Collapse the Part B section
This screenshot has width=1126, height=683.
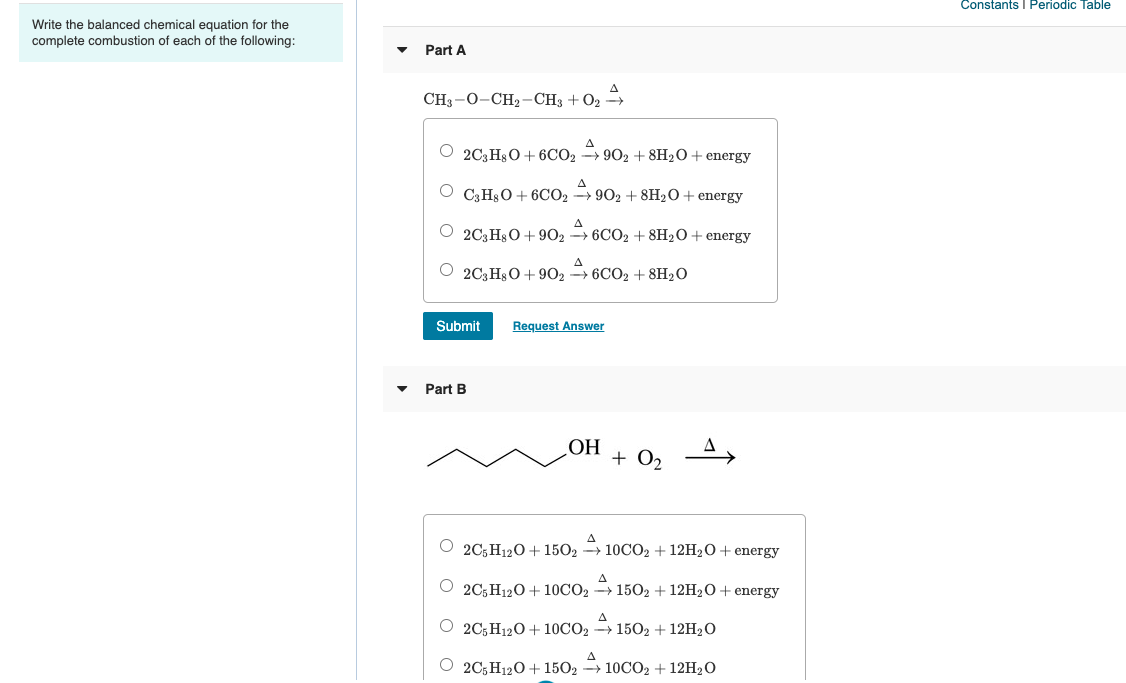[403, 389]
